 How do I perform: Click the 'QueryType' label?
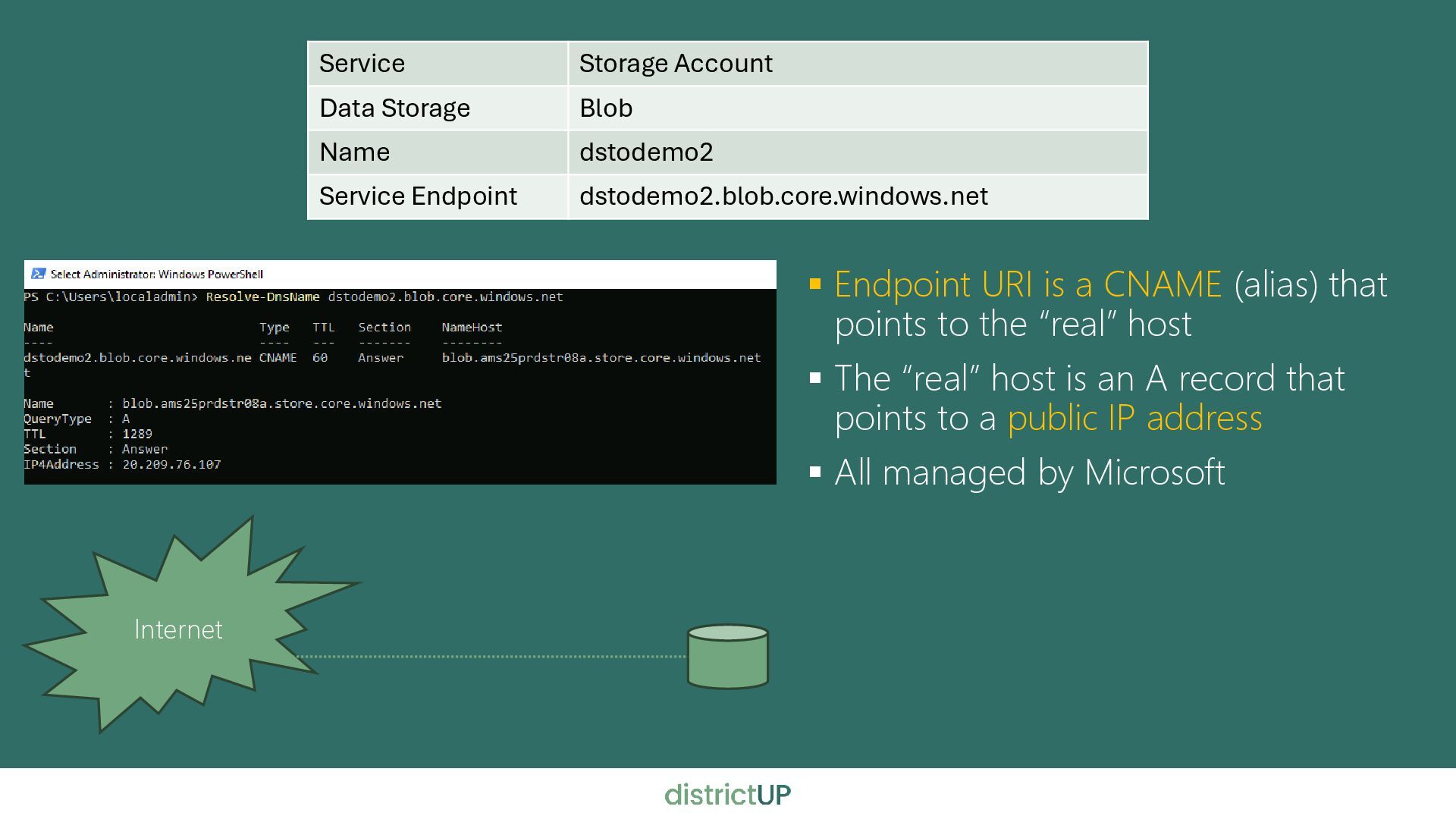(x=57, y=419)
